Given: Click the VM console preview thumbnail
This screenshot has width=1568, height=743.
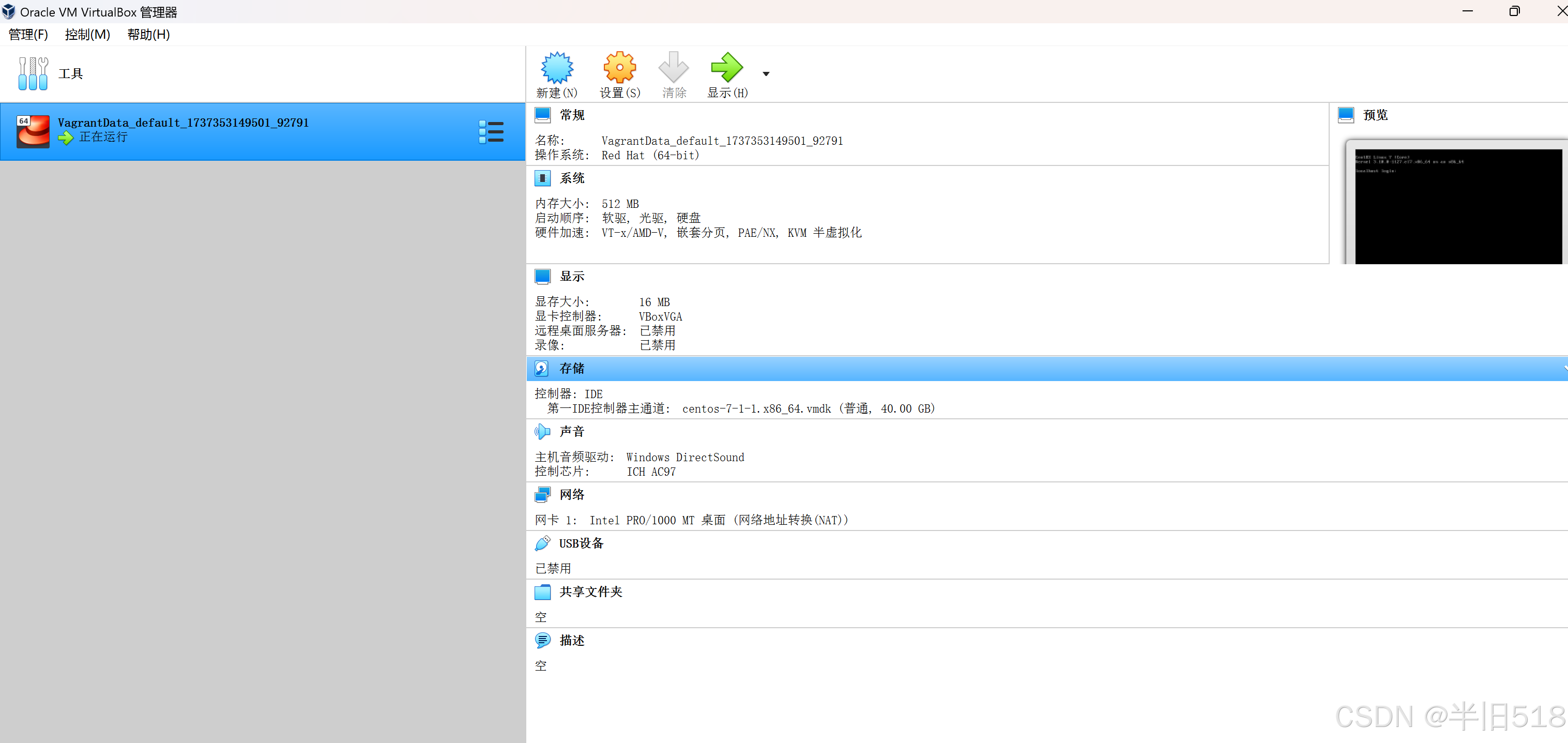Looking at the screenshot, I should tap(1458, 207).
